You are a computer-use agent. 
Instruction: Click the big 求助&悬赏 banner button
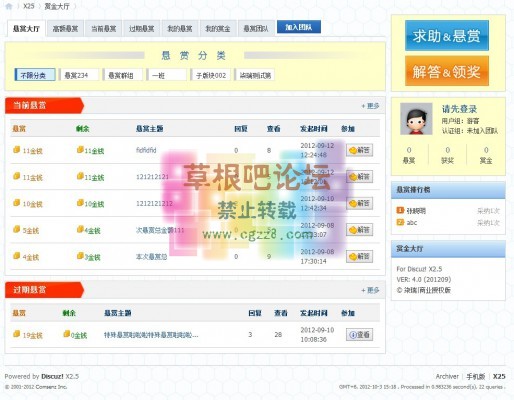point(447,36)
